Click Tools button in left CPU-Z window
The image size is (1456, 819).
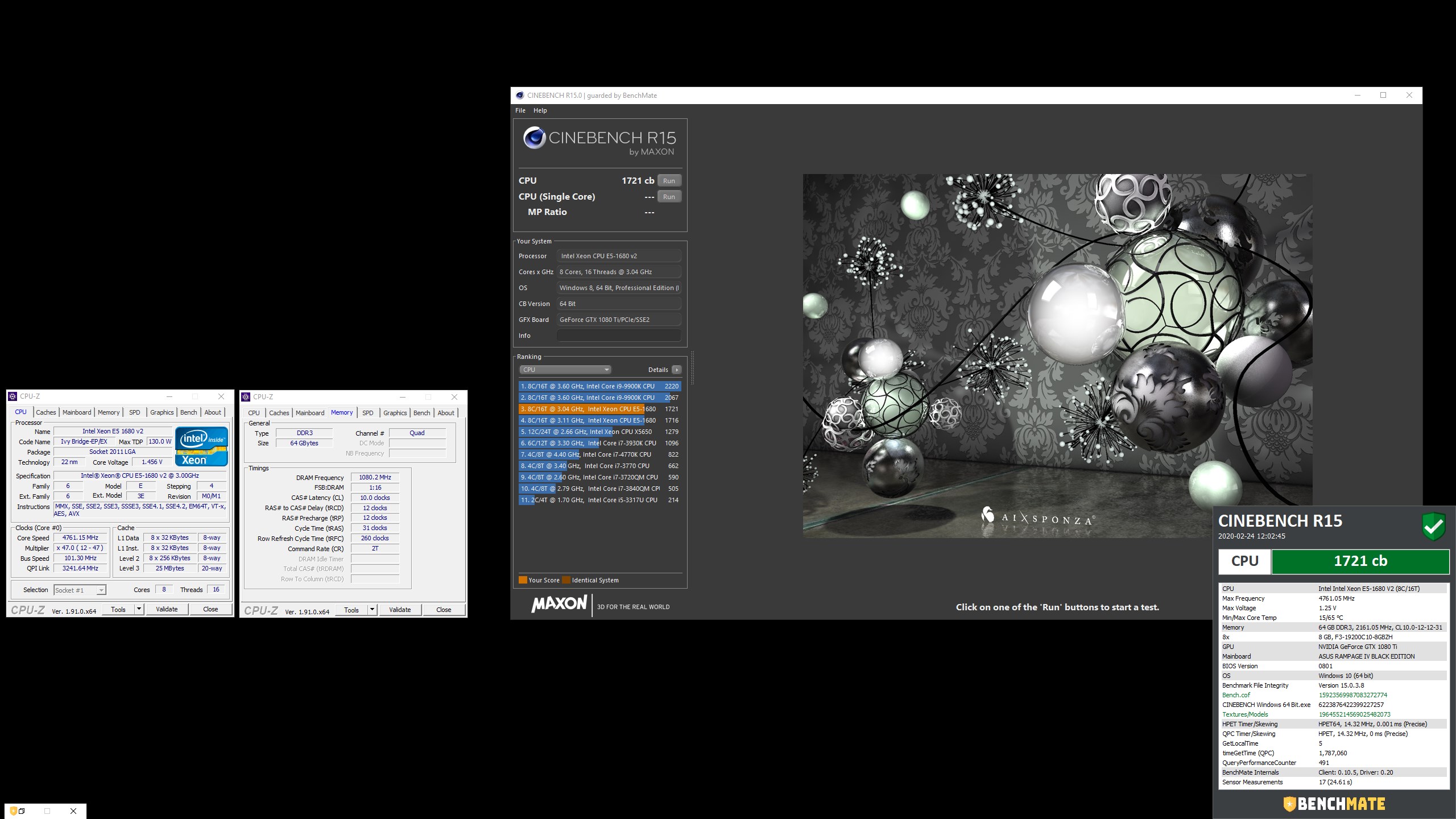point(118,609)
